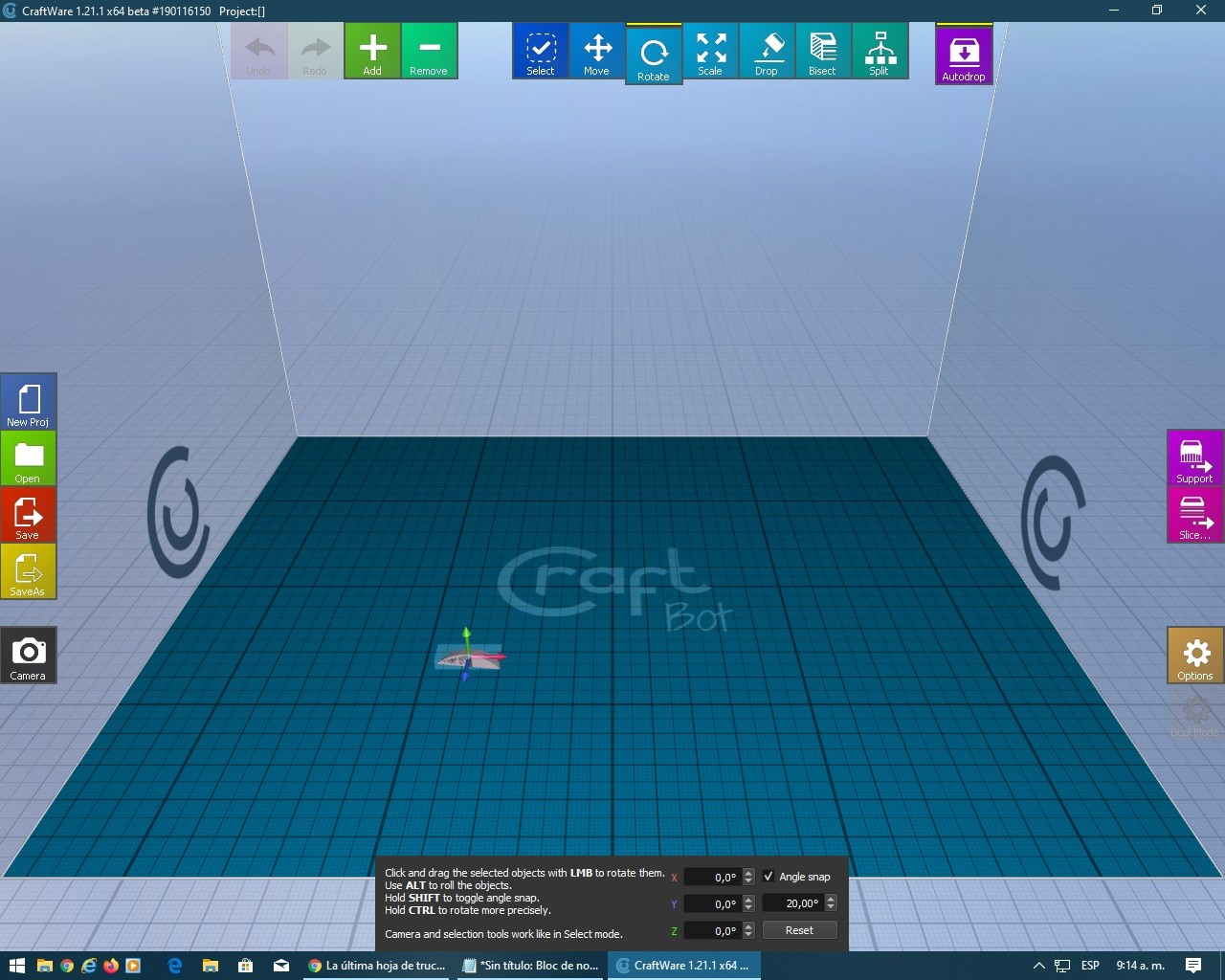Toggle the Autodrop button
This screenshot has height=980, width=1225.
coord(963,56)
